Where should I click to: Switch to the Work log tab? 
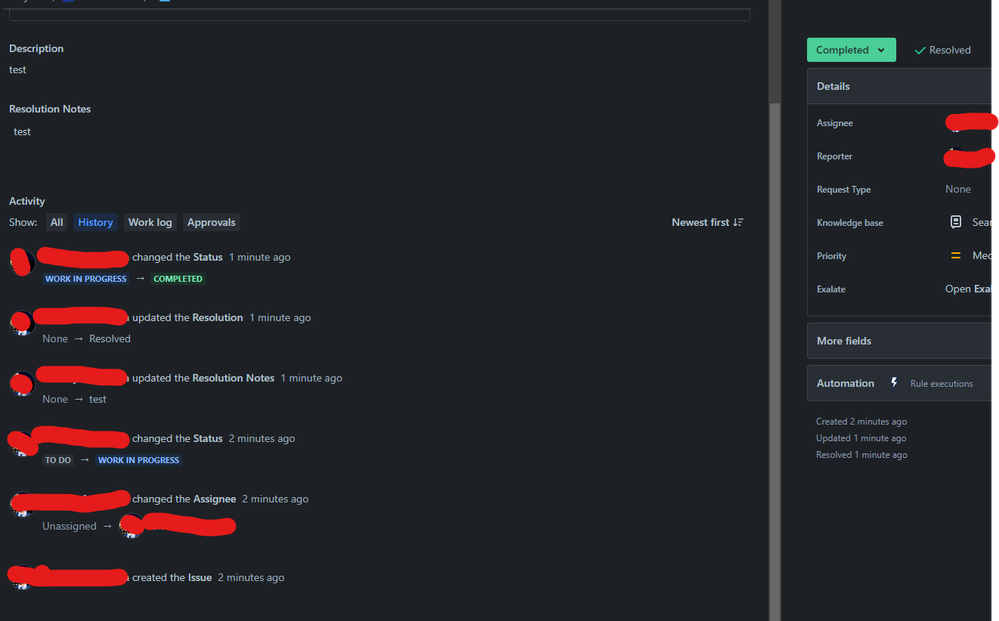tap(150, 222)
